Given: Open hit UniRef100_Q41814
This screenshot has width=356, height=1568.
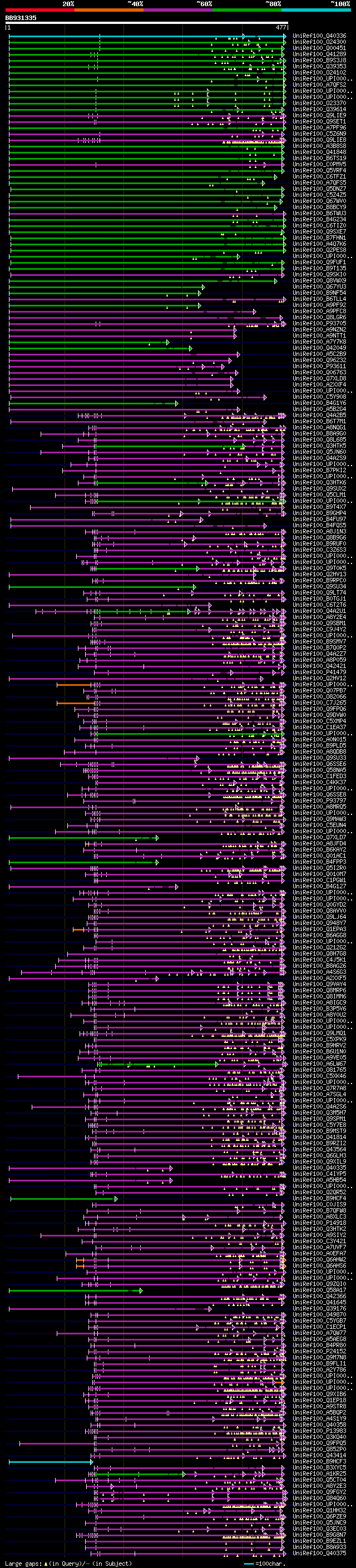Looking at the screenshot, I should [x=319, y=1137].
